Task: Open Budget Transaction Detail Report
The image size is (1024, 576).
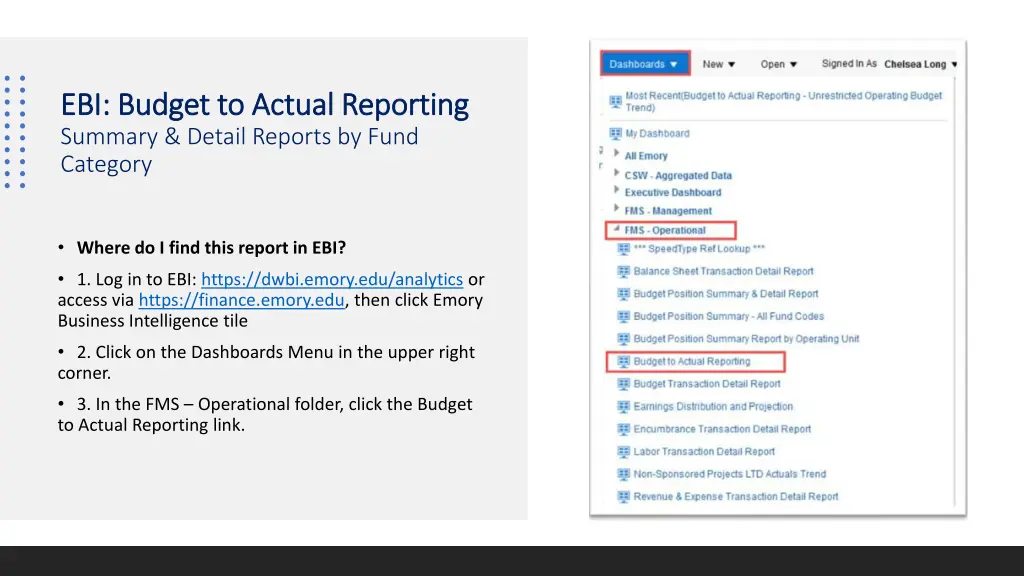Action: (707, 384)
